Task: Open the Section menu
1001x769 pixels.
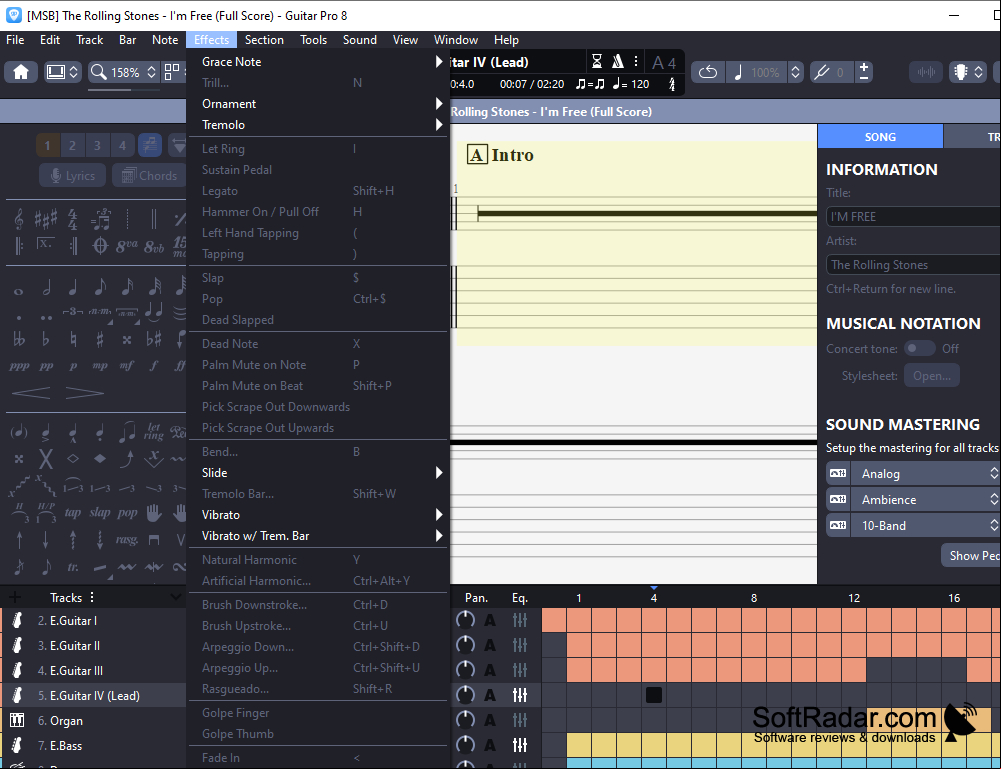Action: click(x=264, y=40)
